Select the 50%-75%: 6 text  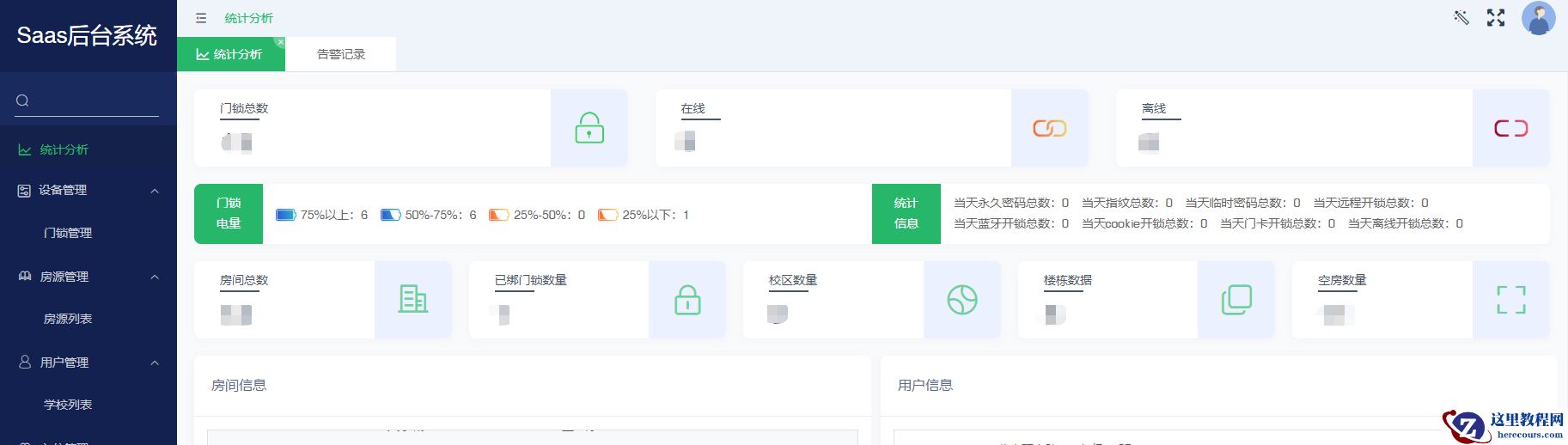coord(441,215)
